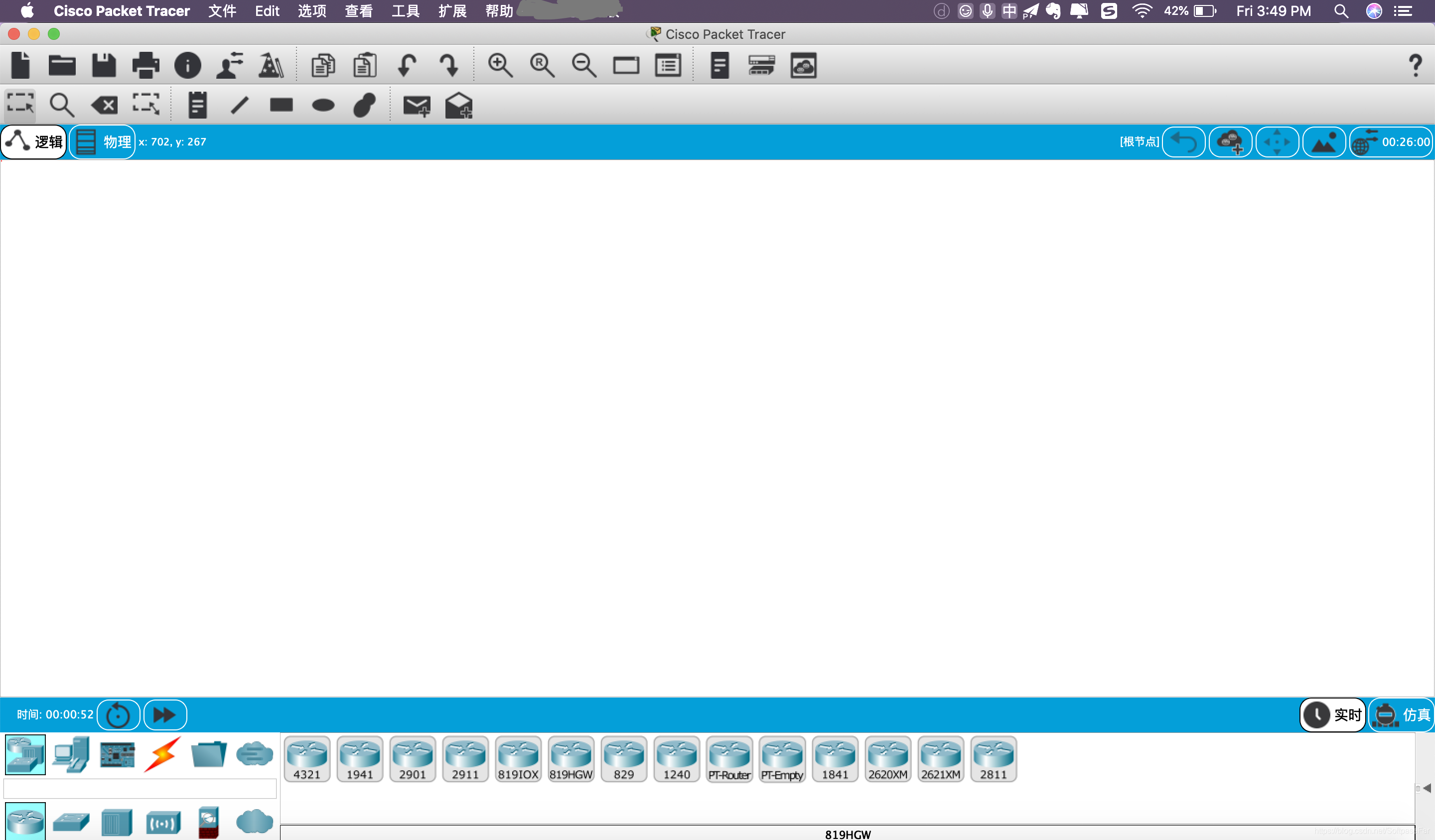Redo the last action
This screenshot has width=1435, height=840.
[449, 65]
